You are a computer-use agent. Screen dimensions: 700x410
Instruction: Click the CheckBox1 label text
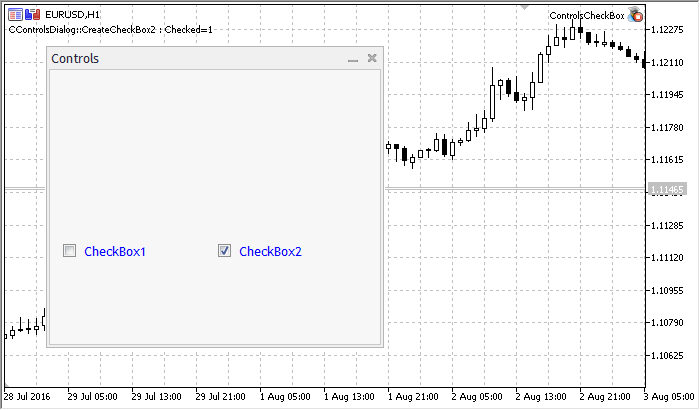115,251
